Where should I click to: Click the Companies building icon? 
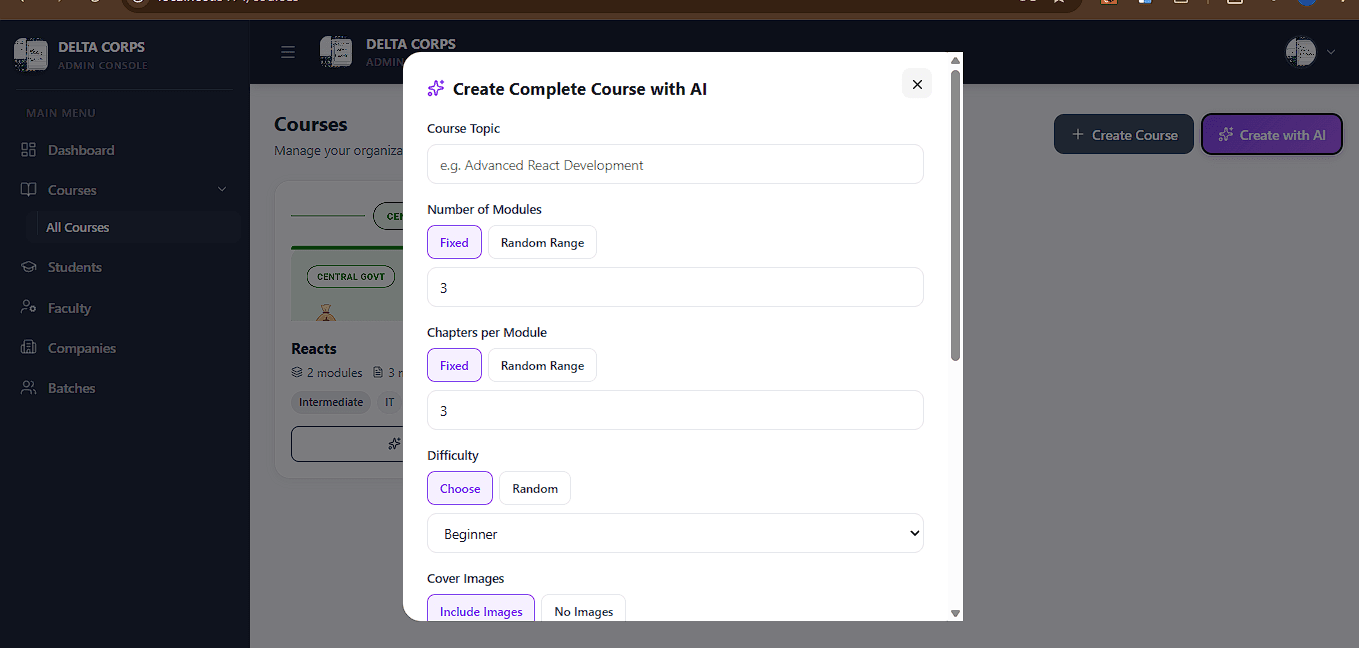[28, 348]
